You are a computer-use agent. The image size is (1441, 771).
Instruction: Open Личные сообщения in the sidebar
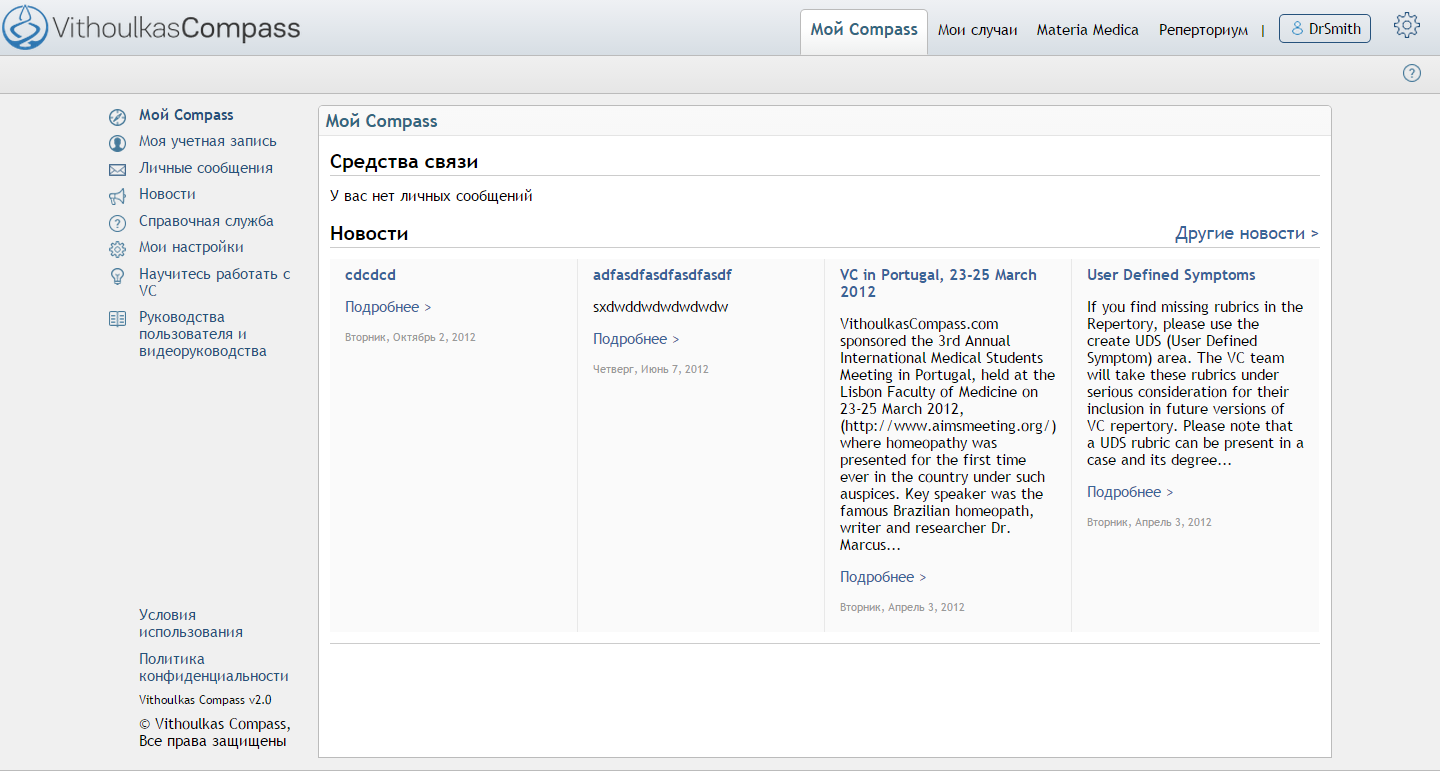coord(206,168)
